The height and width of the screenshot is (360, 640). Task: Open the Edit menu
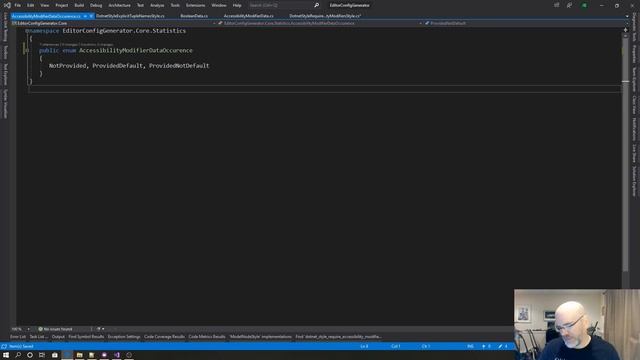click(x=31, y=5)
